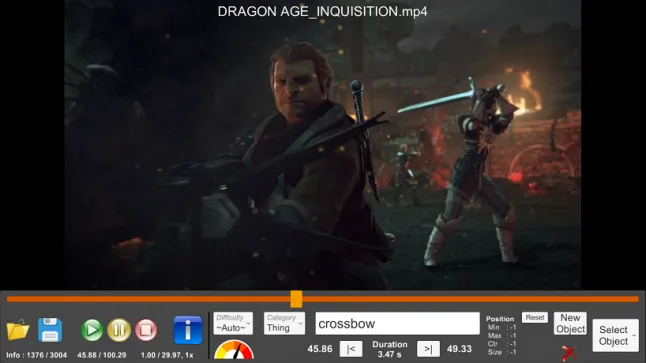The width and height of the screenshot is (646, 363).
Task: Stop the video with the red stop button
Action: [146, 330]
